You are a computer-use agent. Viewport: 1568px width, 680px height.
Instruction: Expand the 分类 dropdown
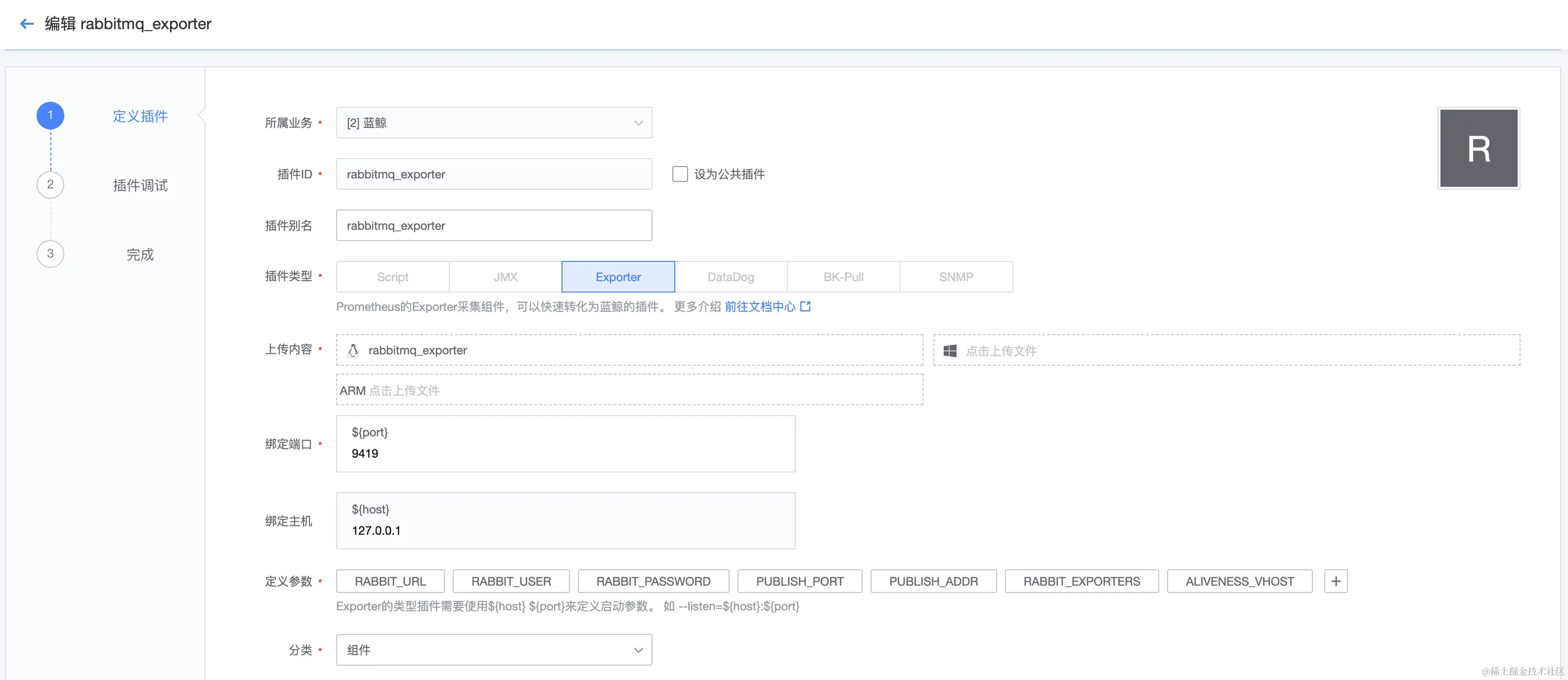[494, 649]
